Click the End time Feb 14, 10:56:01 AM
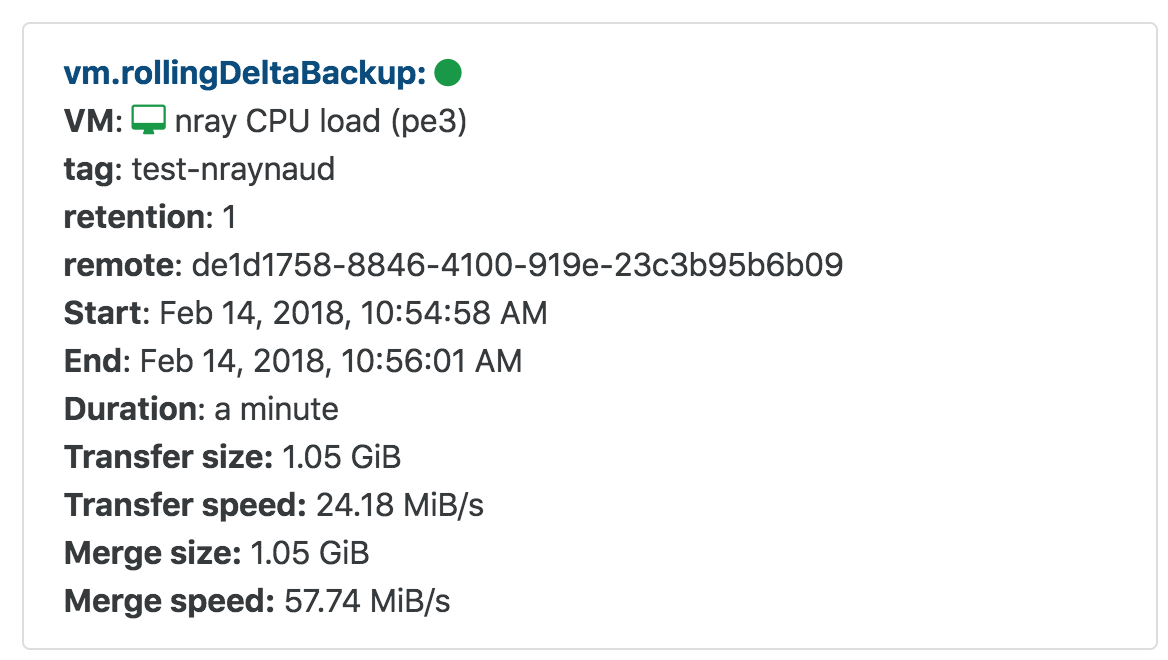The height and width of the screenshot is (660, 1168). [x=331, y=361]
